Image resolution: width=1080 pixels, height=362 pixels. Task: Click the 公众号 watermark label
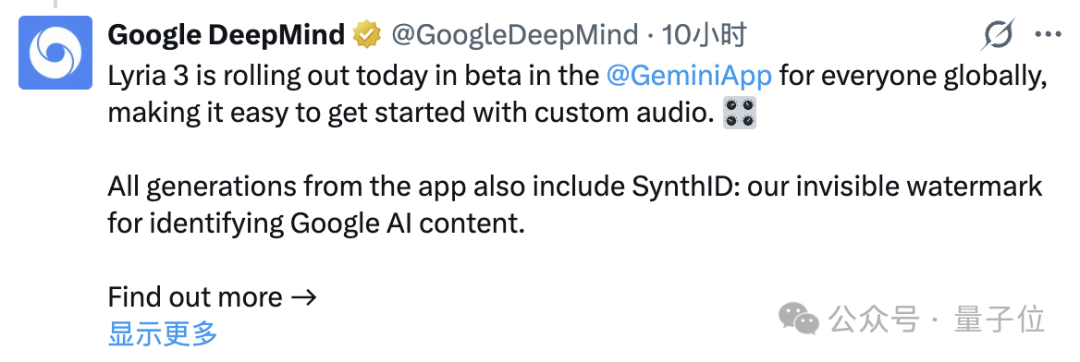click(x=875, y=320)
